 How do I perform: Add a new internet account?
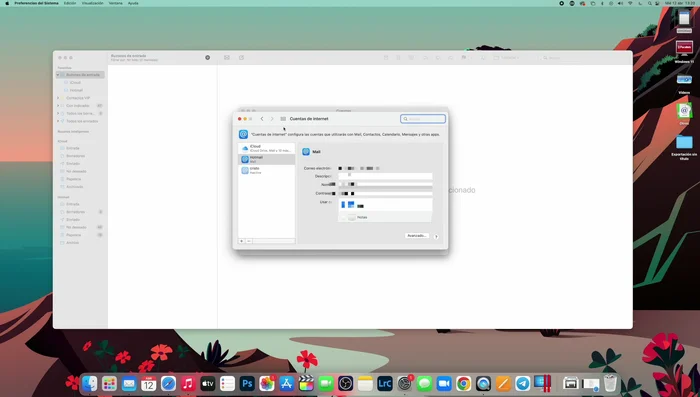tap(242, 241)
